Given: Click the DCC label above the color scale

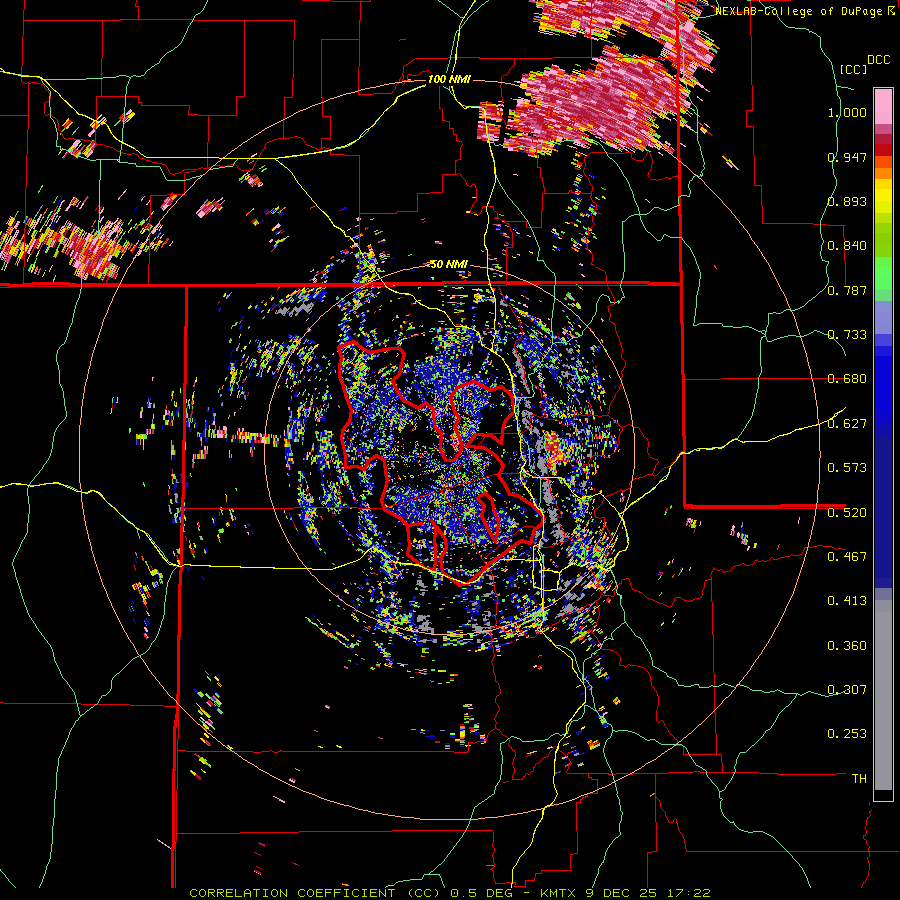Looking at the screenshot, I should pos(878,60).
